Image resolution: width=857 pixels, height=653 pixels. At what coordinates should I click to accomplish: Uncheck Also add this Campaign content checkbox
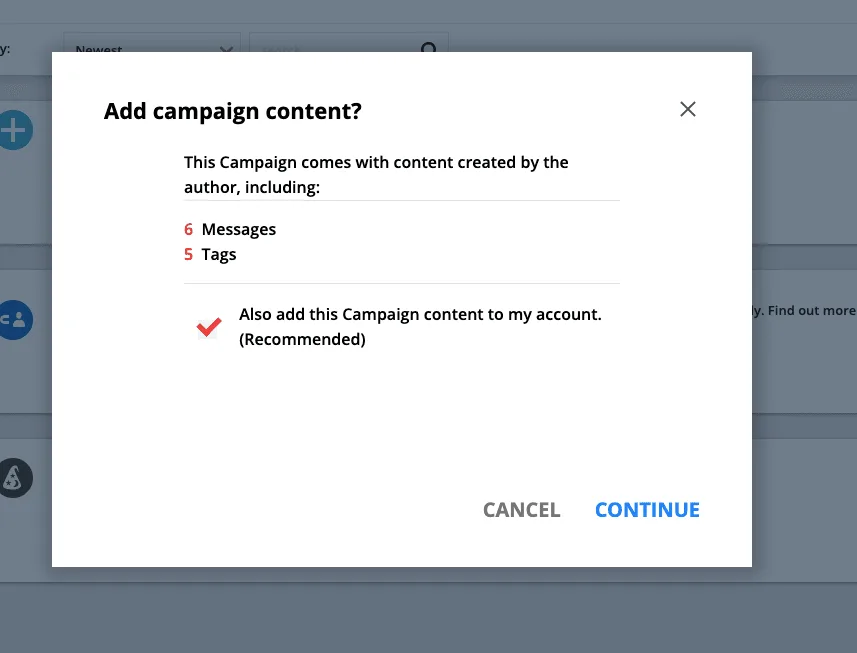[209, 327]
